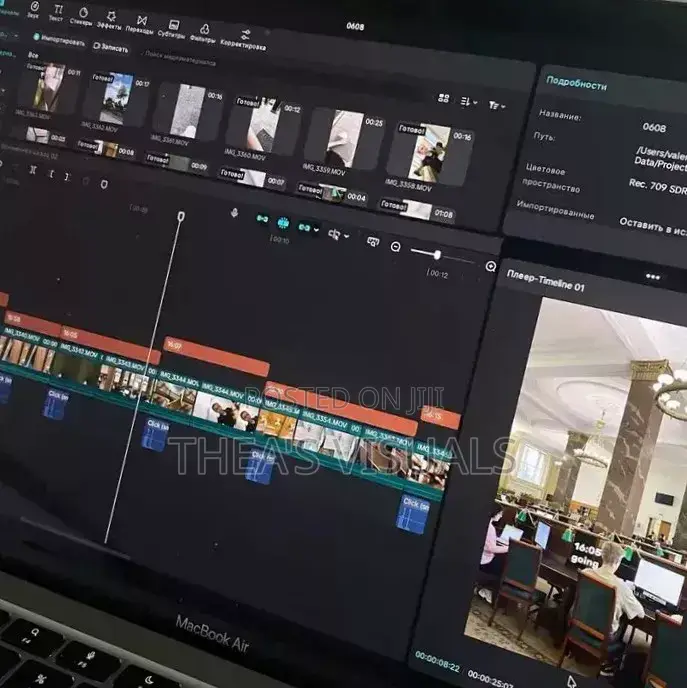Toggle clip linkage on the timeline
The height and width of the screenshot is (688, 687).
(304, 227)
